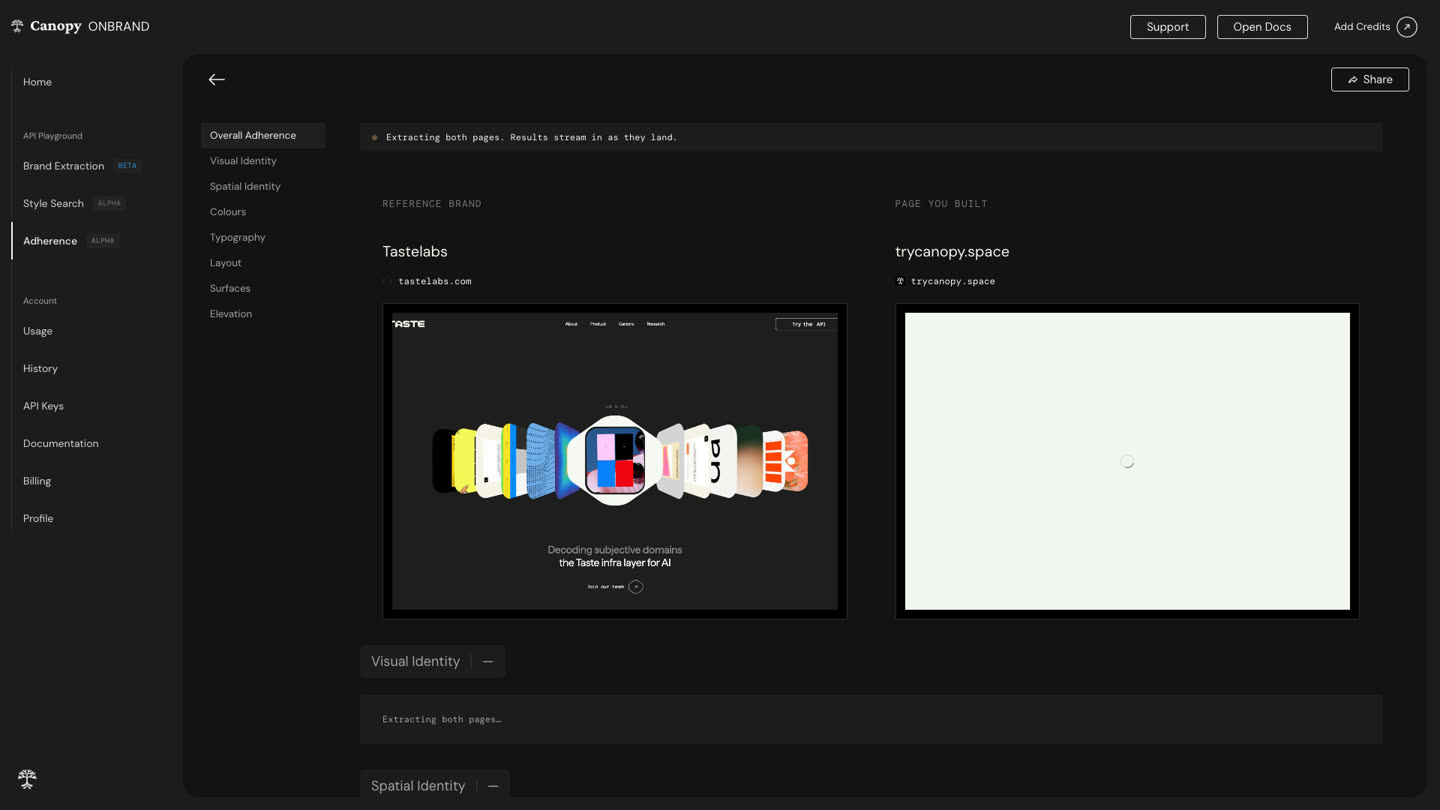The height and width of the screenshot is (810, 1440).
Task: Open the tastelabs.com reference link
Action: [x=435, y=281]
